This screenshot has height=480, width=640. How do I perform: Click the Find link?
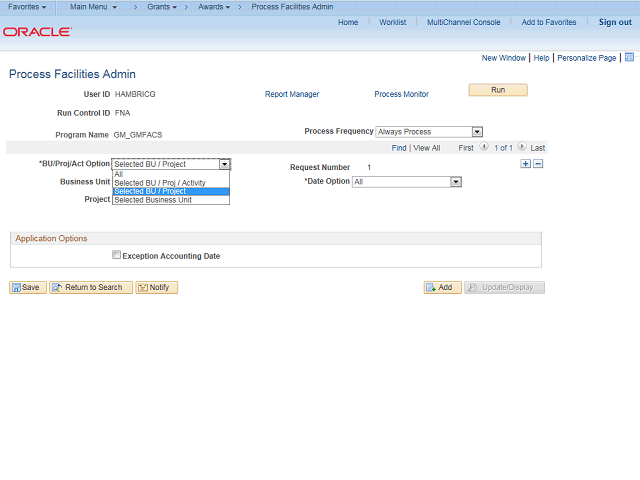pos(399,148)
